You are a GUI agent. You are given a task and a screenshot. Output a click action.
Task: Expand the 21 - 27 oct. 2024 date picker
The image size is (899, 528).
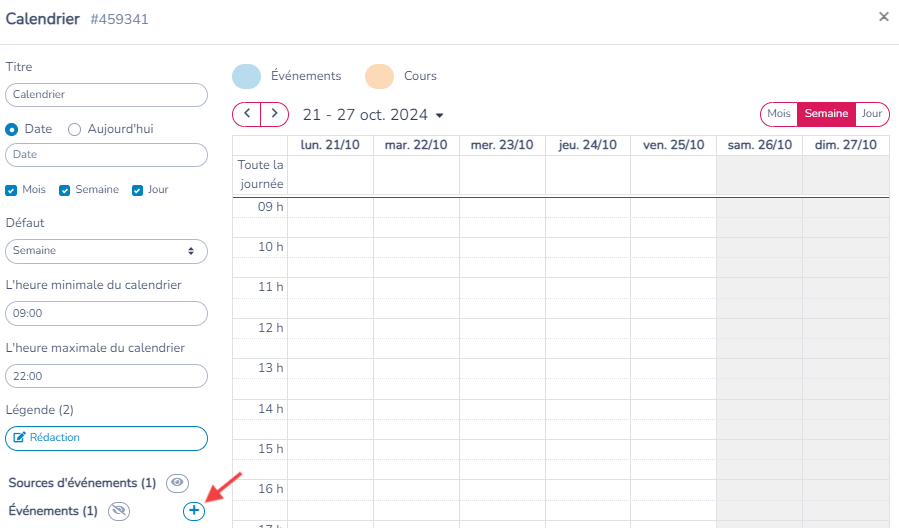(373, 115)
